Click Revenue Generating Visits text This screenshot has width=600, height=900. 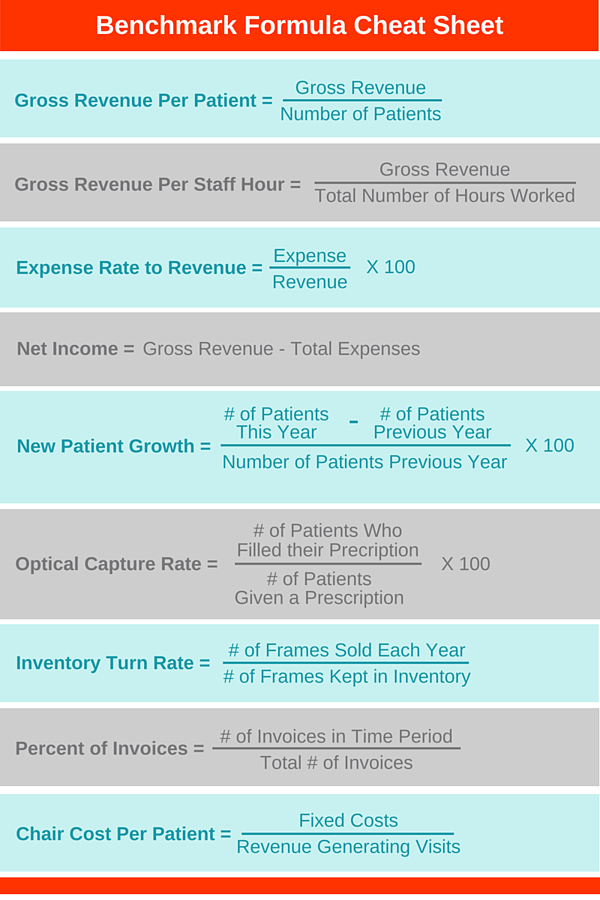(x=349, y=847)
